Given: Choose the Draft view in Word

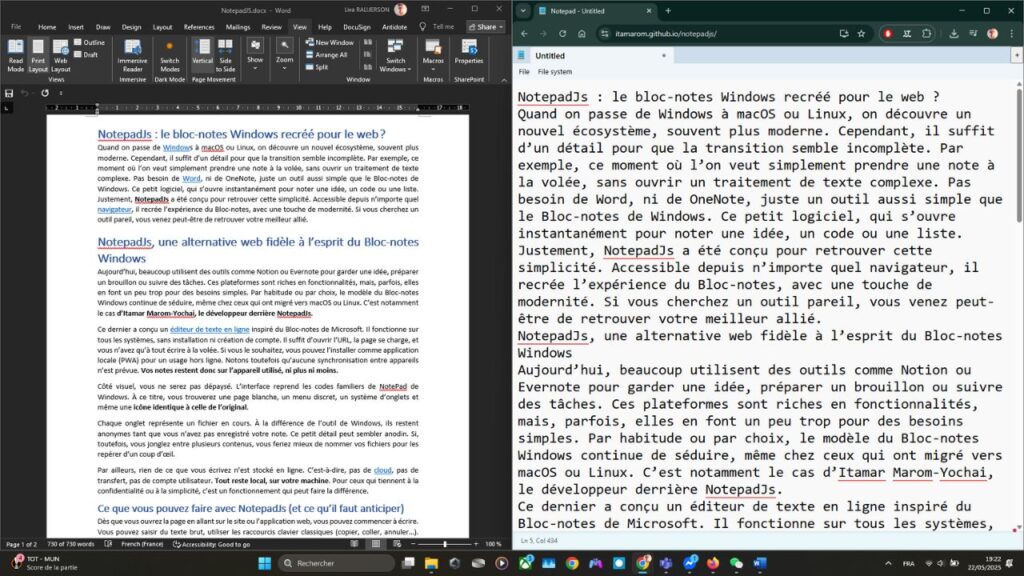Looking at the screenshot, I should (x=86, y=55).
